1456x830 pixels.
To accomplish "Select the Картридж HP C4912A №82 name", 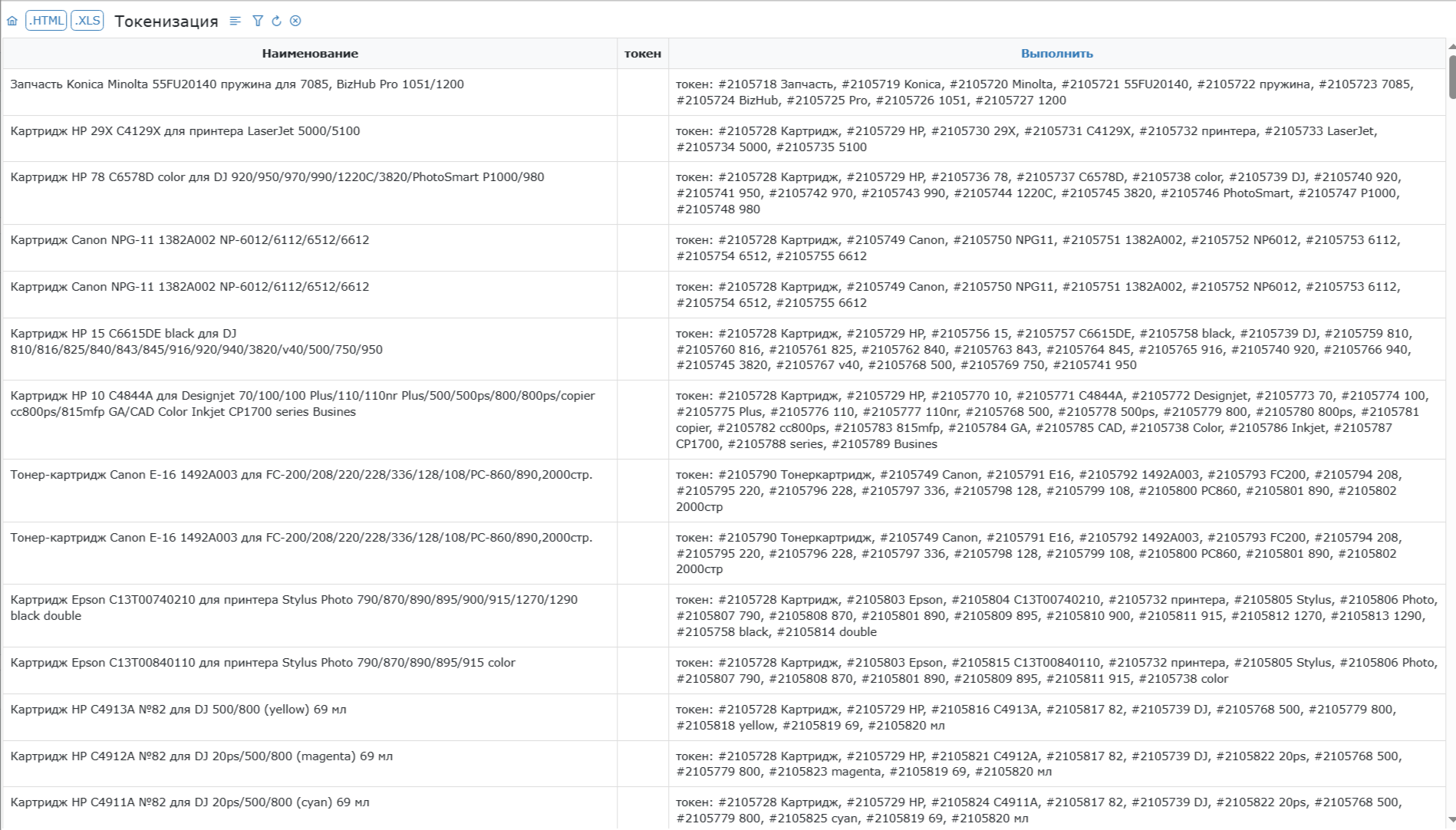I will (x=201, y=756).
